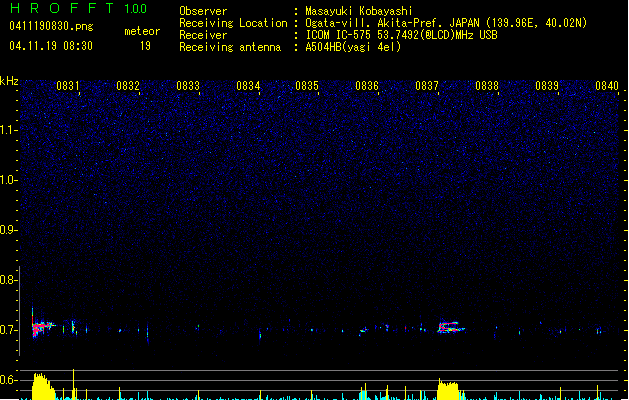This screenshot has height=400, width=629.
Task: Click the date stamp 04.11.19 08:30
Action: (51, 46)
